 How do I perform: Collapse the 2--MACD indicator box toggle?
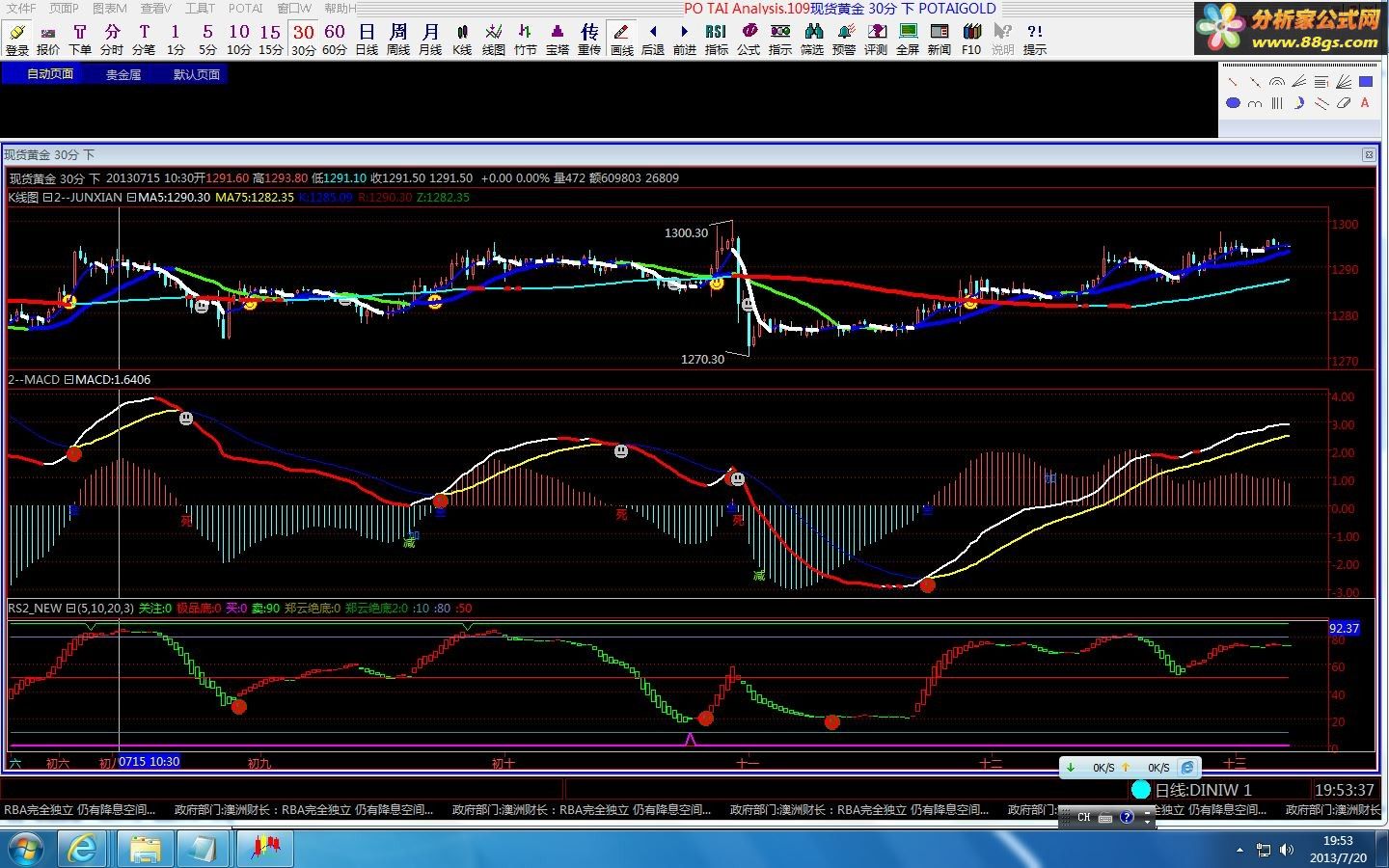68,380
